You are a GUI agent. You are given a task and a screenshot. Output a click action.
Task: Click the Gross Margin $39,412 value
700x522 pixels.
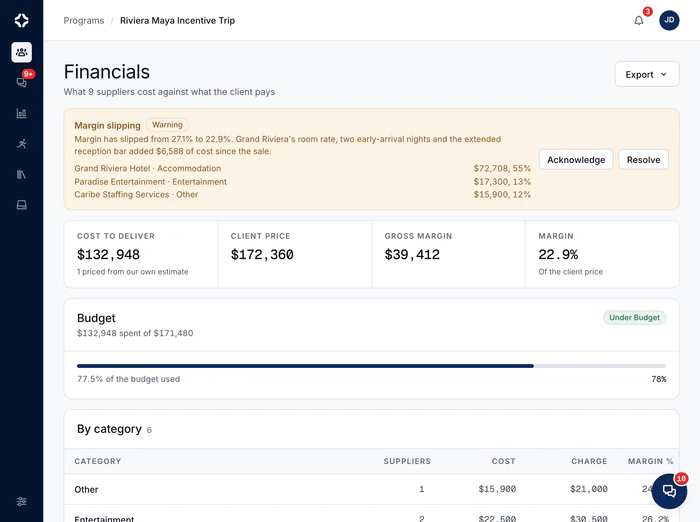click(412, 255)
